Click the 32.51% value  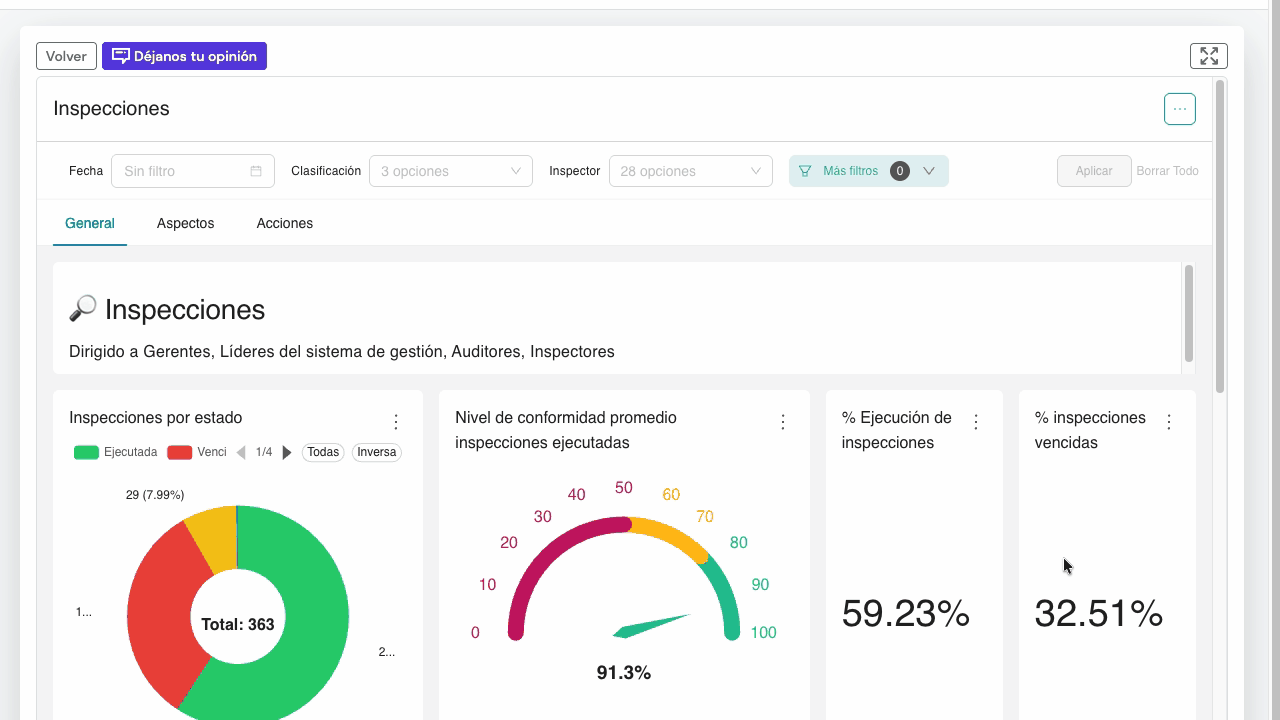(x=1099, y=613)
